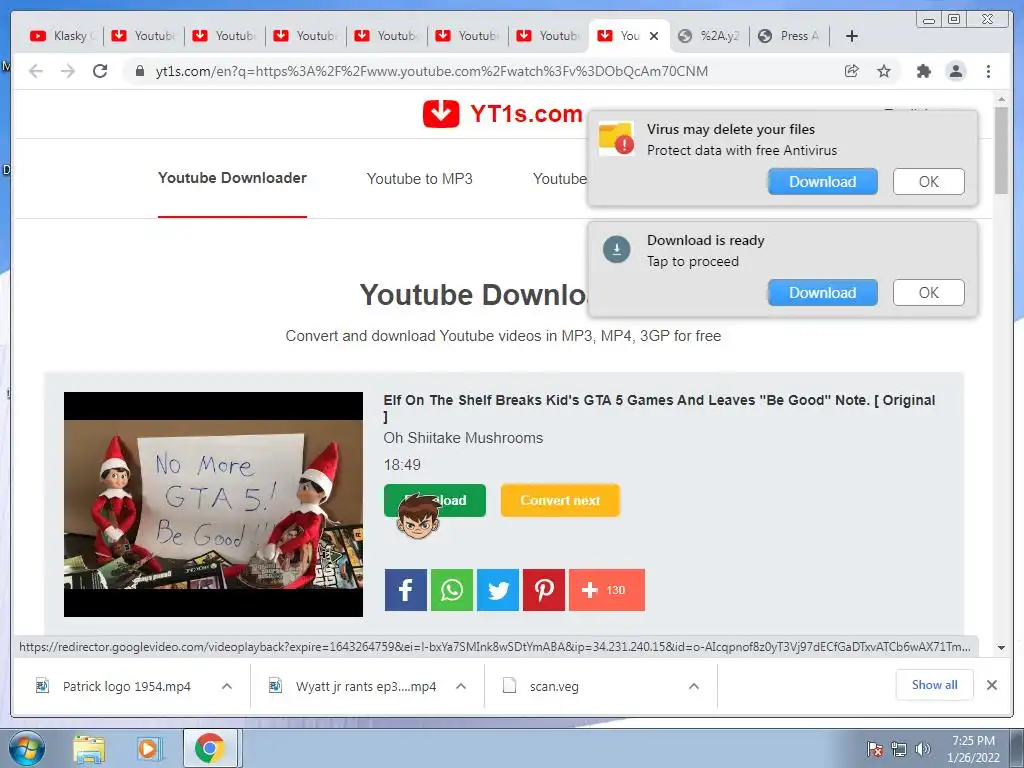Screen dimensions: 1024x768
Task: Click the page scrollbar thumb
Action: click(1001, 150)
